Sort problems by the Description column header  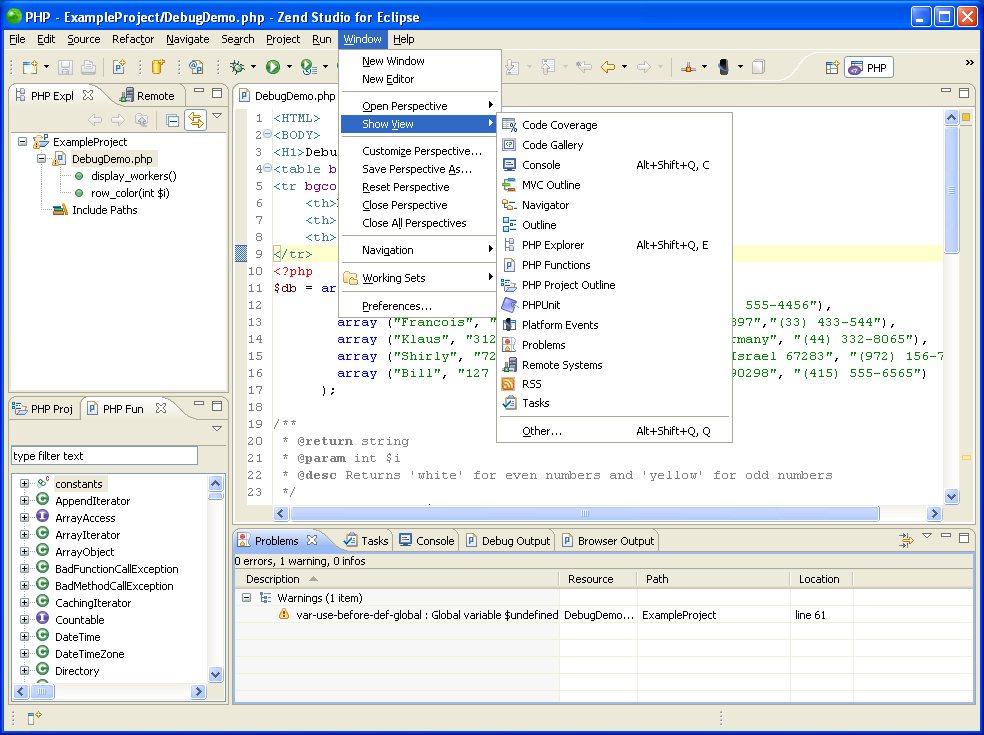273,579
